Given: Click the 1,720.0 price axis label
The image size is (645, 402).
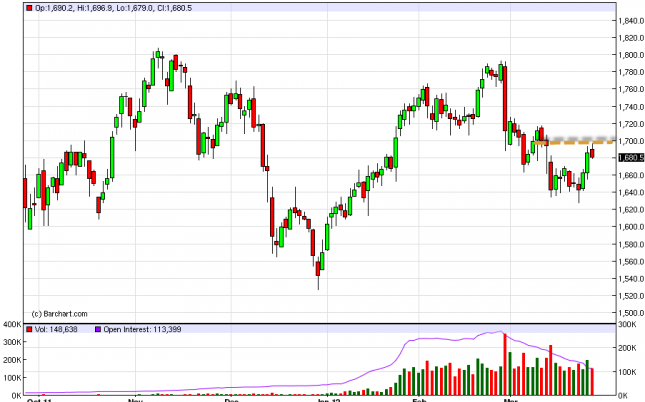Looking at the screenshot, I should coord(631,124).
